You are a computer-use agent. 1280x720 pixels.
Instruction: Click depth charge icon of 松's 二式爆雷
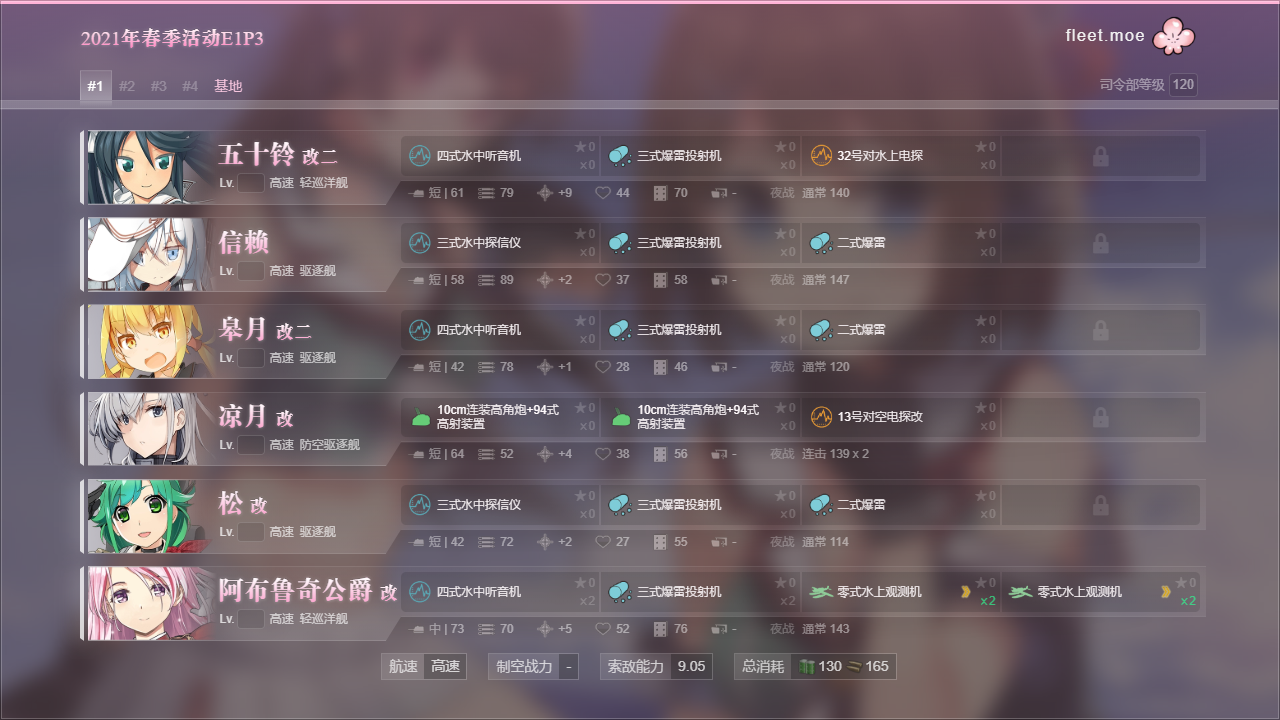(x=821, y=504)
